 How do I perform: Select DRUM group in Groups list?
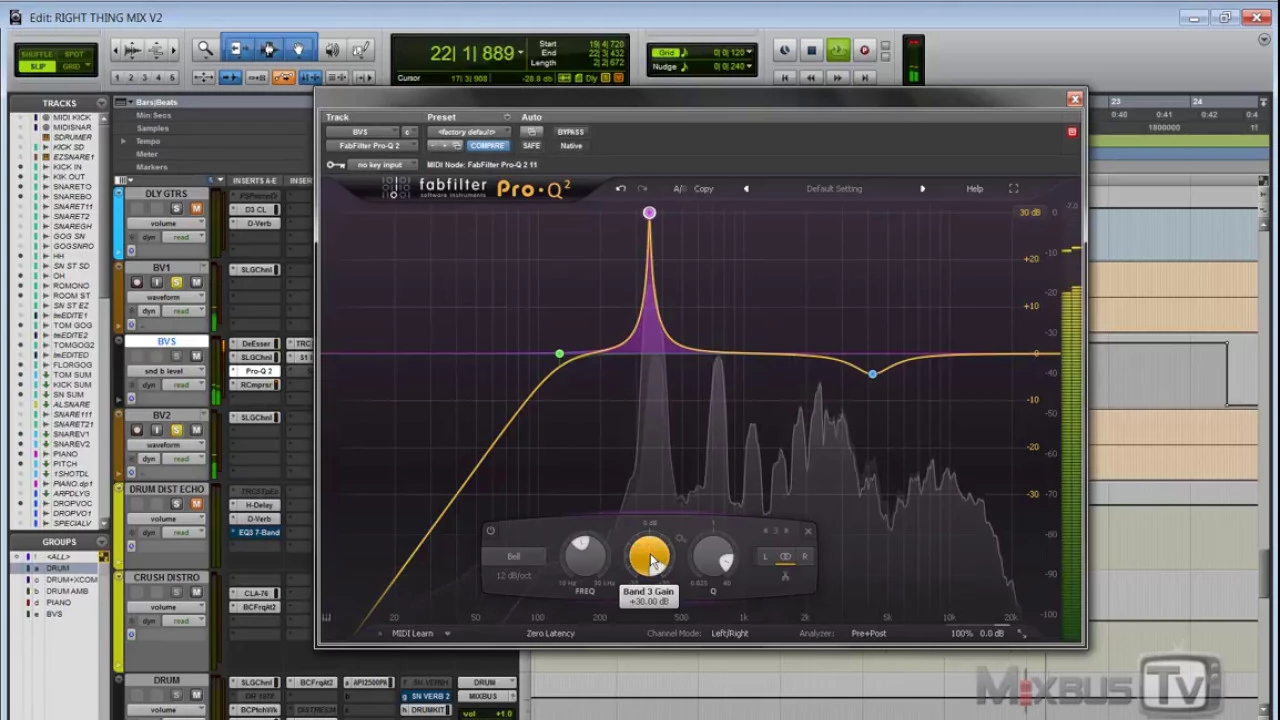(58, 568)
